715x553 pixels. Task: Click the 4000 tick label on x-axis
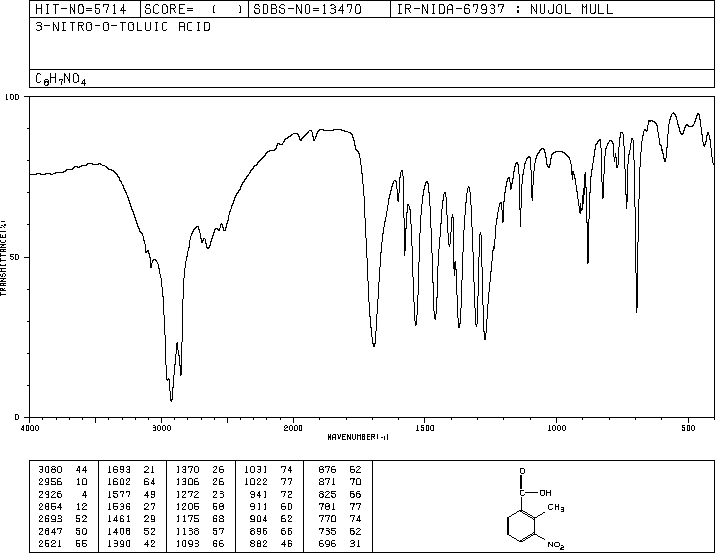pos(30,428)
